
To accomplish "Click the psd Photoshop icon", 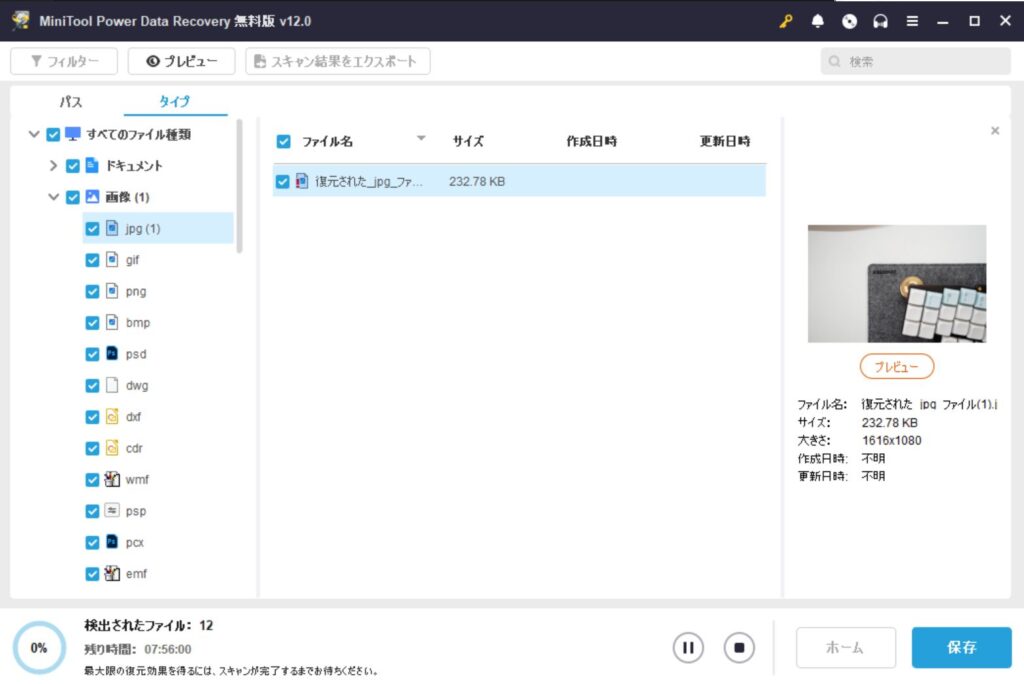I will coord(112,353).
